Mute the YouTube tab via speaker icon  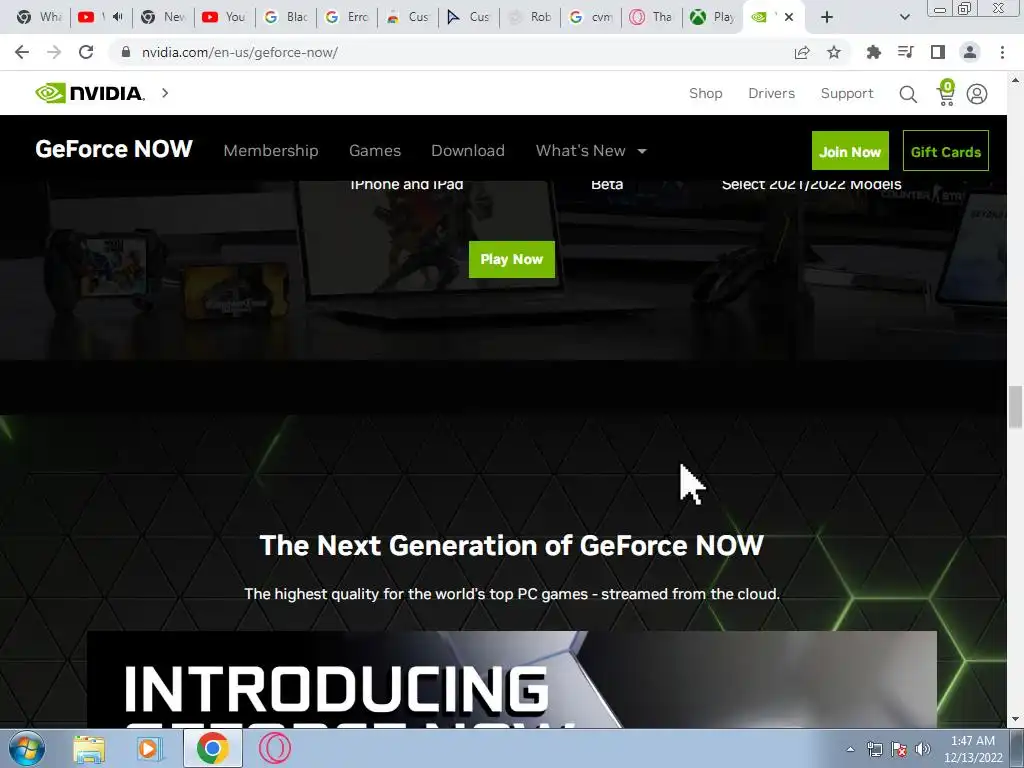tap(118, 17)
